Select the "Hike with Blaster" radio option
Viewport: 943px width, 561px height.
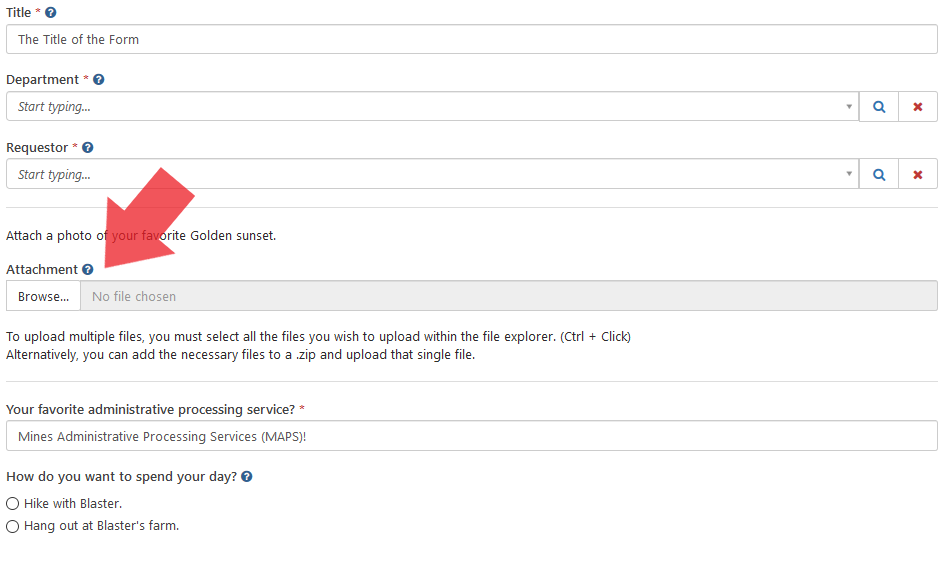tap(13, 504)
